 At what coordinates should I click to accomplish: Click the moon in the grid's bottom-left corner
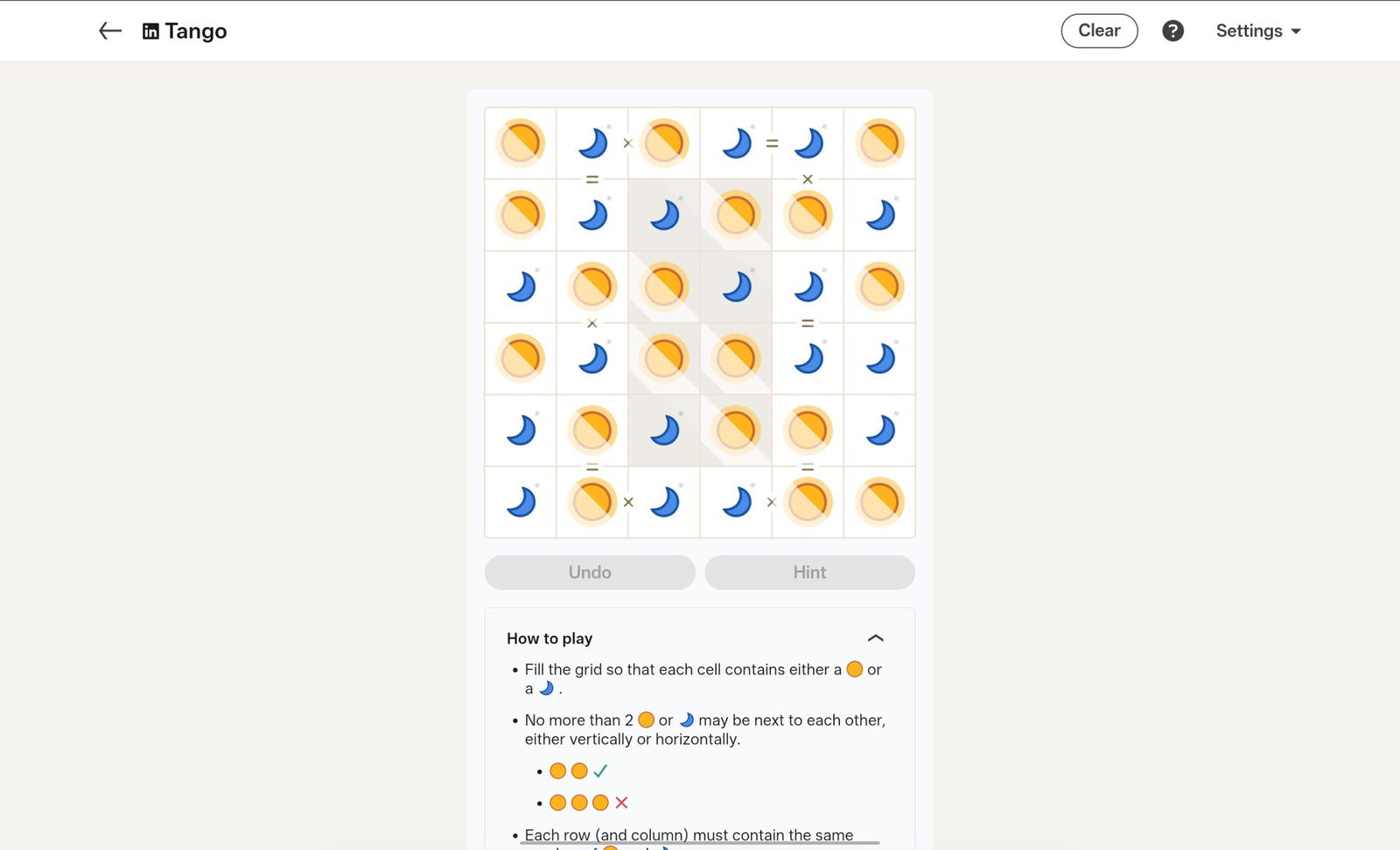pos(521,502)
